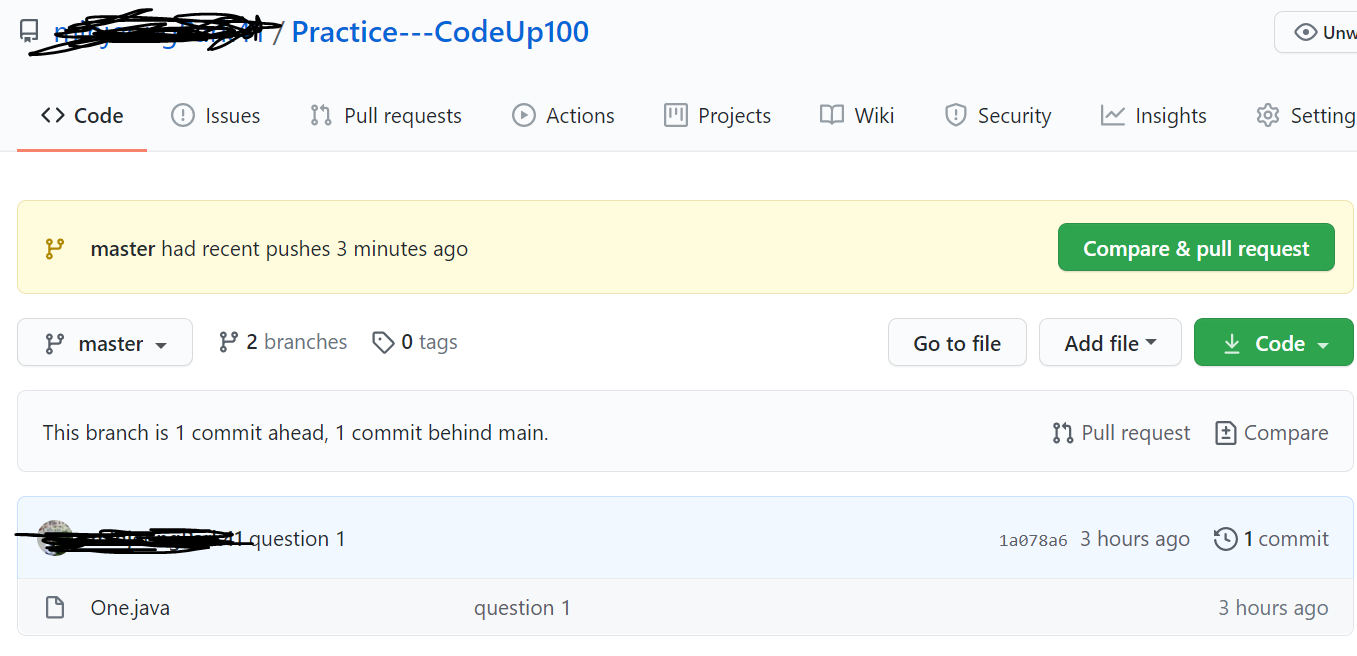The width and height of the screenshot is (1357, 656).
Task: View the Insights tab
Action: (x=1154, y=116)
